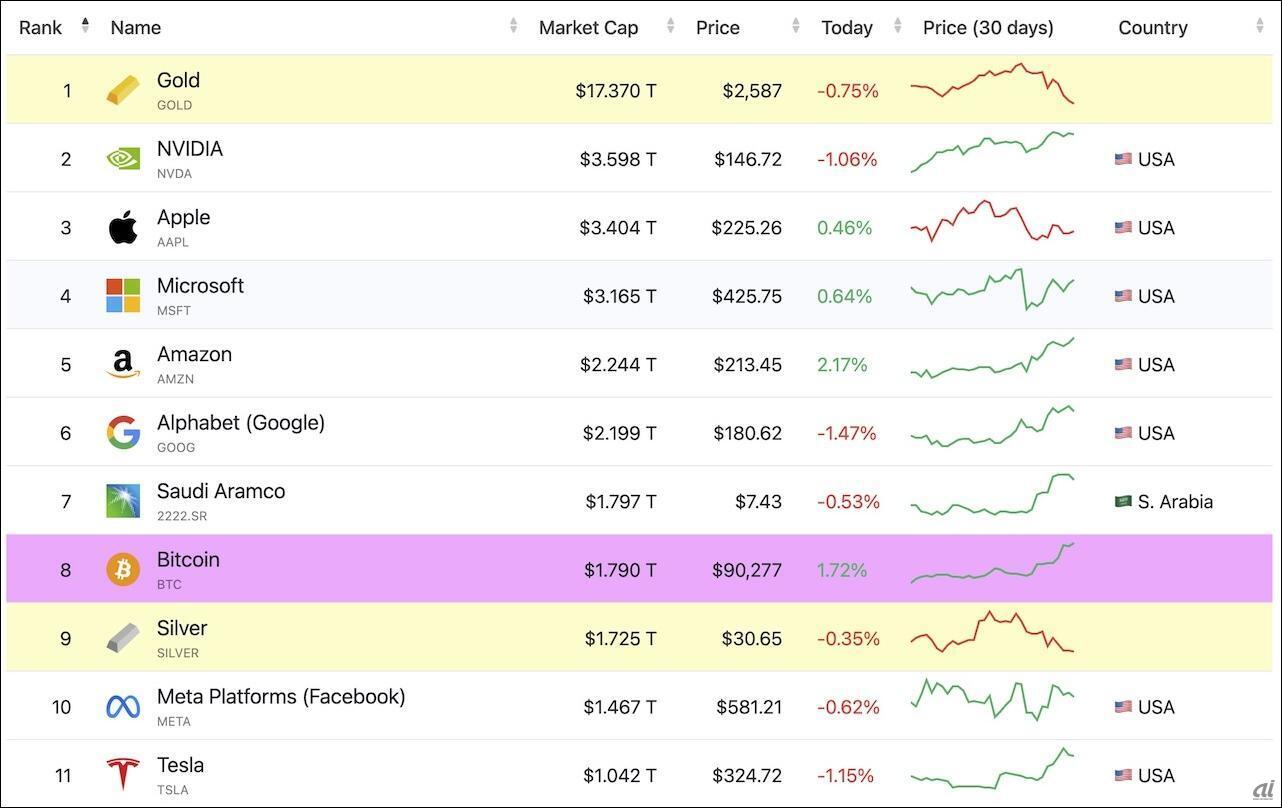Image resolution: width=1282 pixels, height=808 pixels.
Task: Click the Google G logo icon
Action: coord(124,433)
